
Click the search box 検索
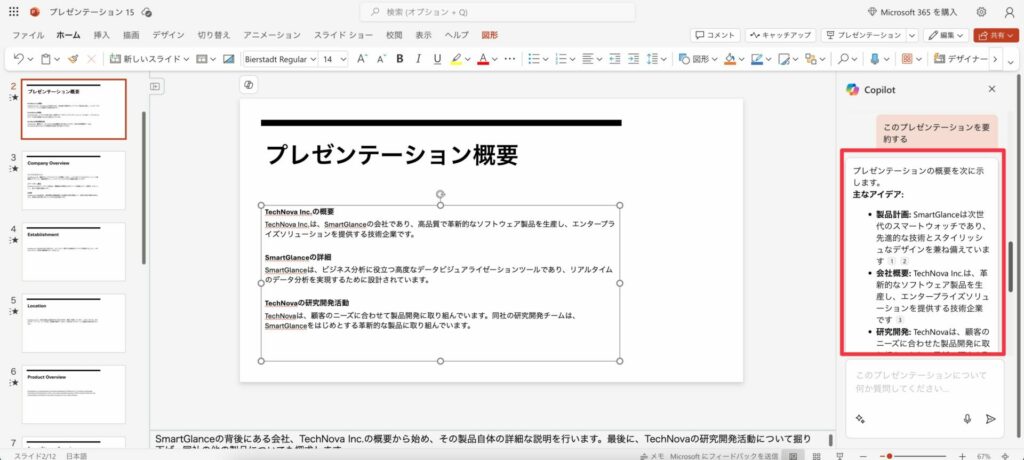click(x=497, y=12)
